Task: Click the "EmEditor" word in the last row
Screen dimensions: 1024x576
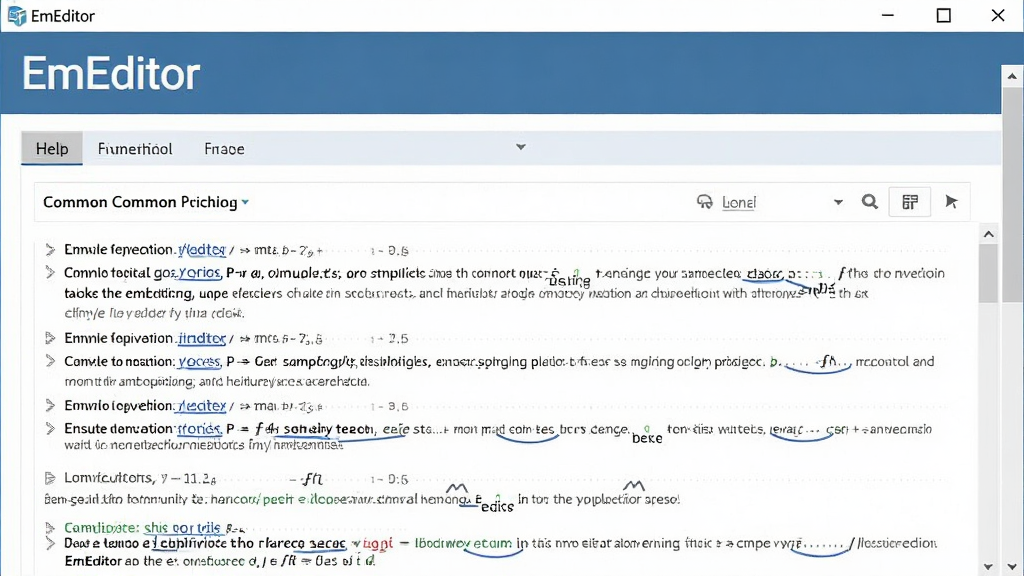Action: [93, 561]
